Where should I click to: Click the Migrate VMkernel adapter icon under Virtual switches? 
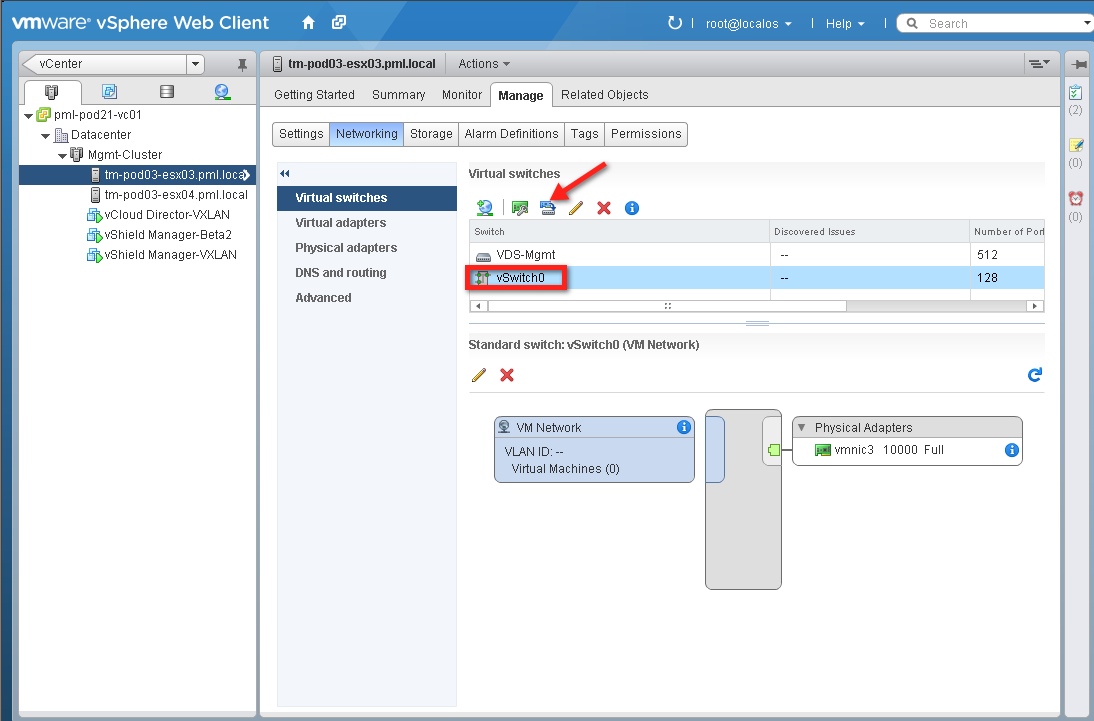[547, 208]
